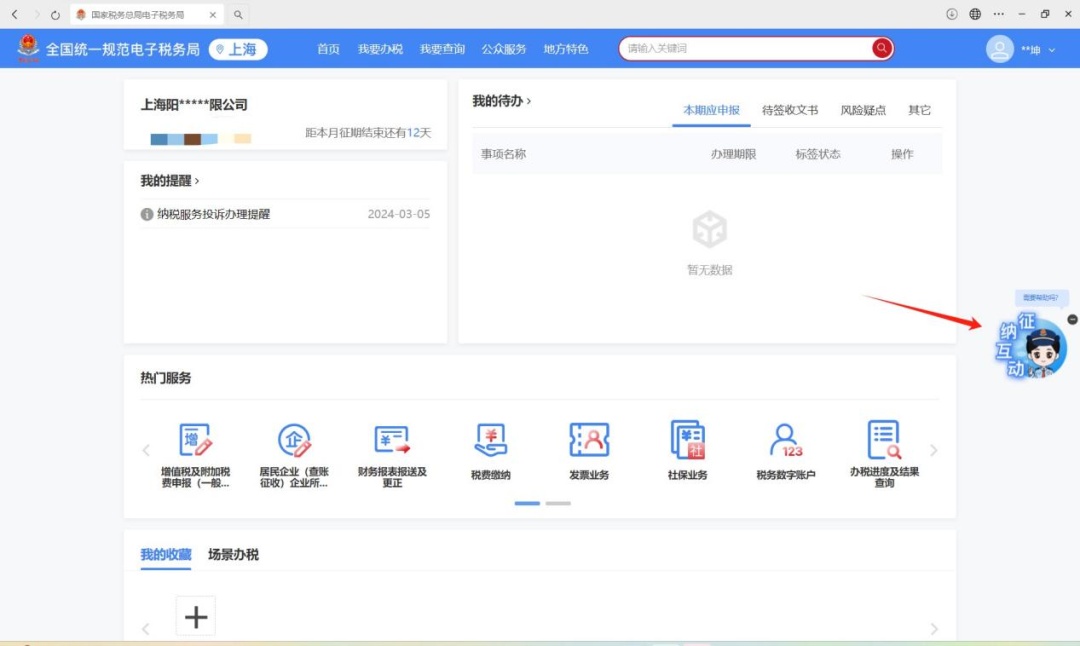The height and width of the screenshot is (646, 1080).
Task: Dismiss the 征纳互动 floating widget
Action: (x=1072, y=320)
